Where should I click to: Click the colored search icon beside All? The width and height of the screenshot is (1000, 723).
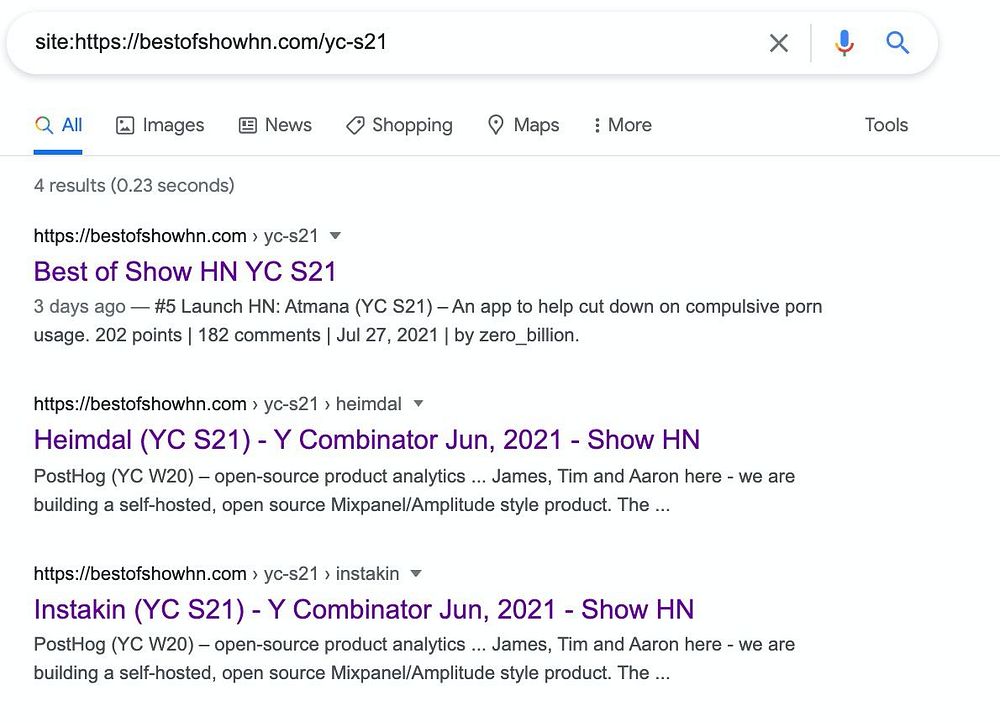click(x=43, y=125)
